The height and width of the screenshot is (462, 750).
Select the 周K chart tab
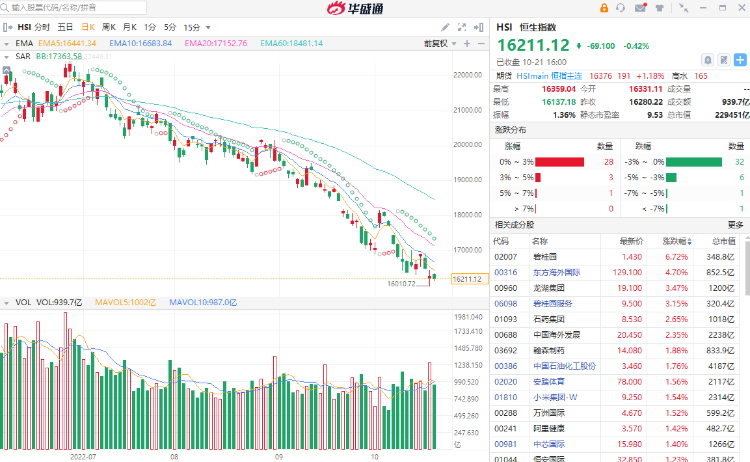pyautogui.click(x=109, y=27)
